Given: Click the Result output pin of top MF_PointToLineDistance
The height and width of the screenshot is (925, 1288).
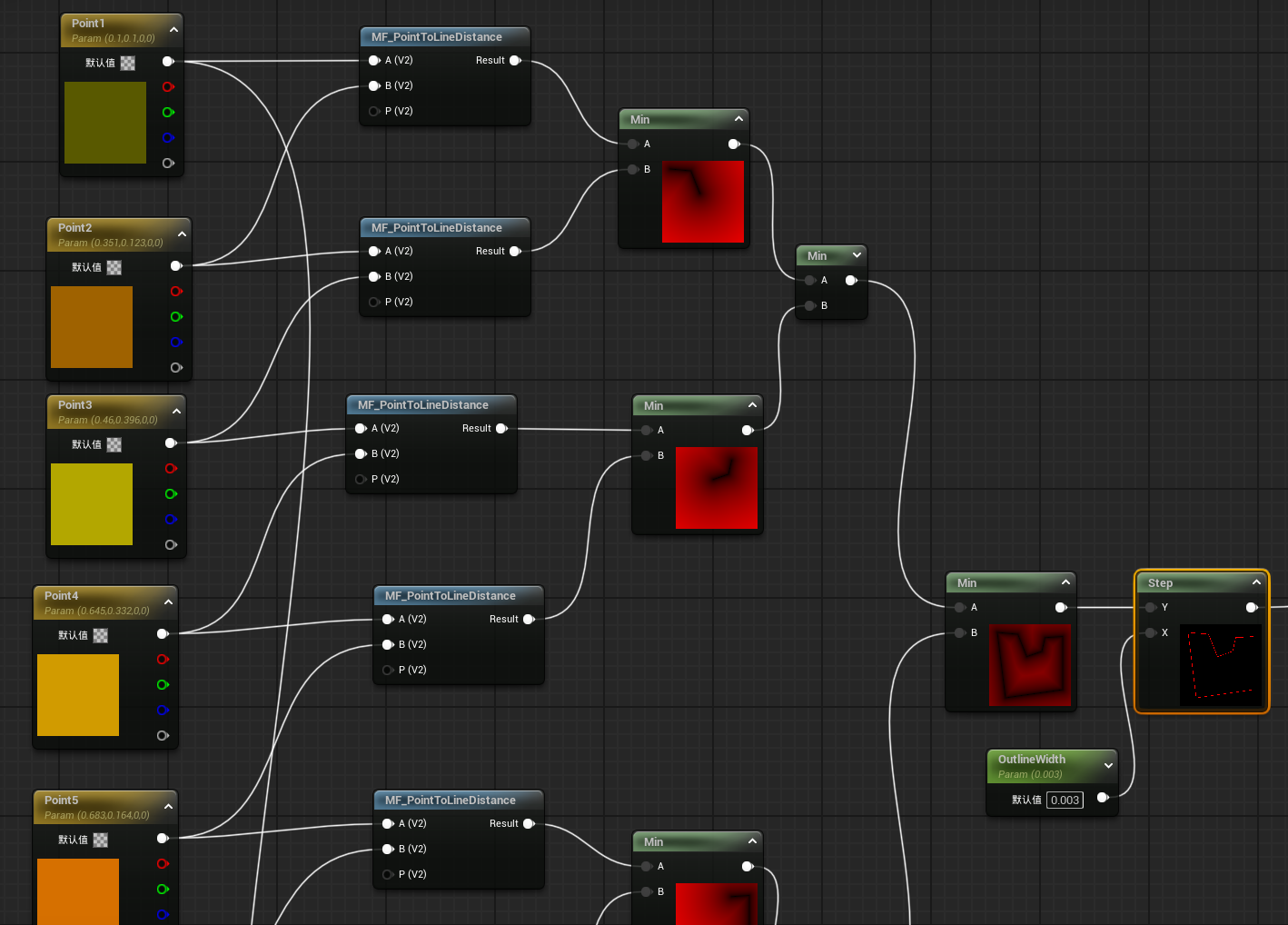Looking at the screenshot, I should tap(515, 61).
